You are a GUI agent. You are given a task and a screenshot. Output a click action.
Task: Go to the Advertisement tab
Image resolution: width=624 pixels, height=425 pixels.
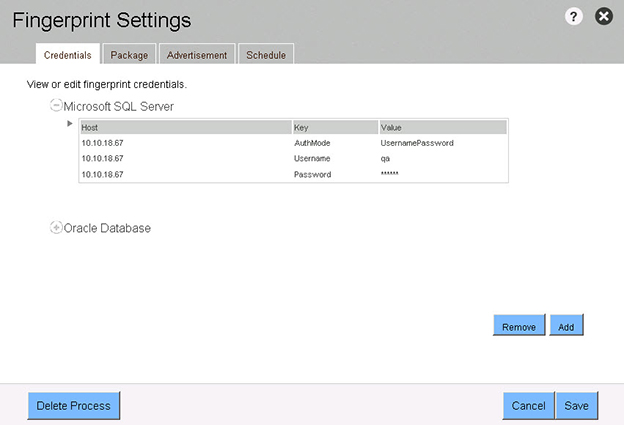197,55
